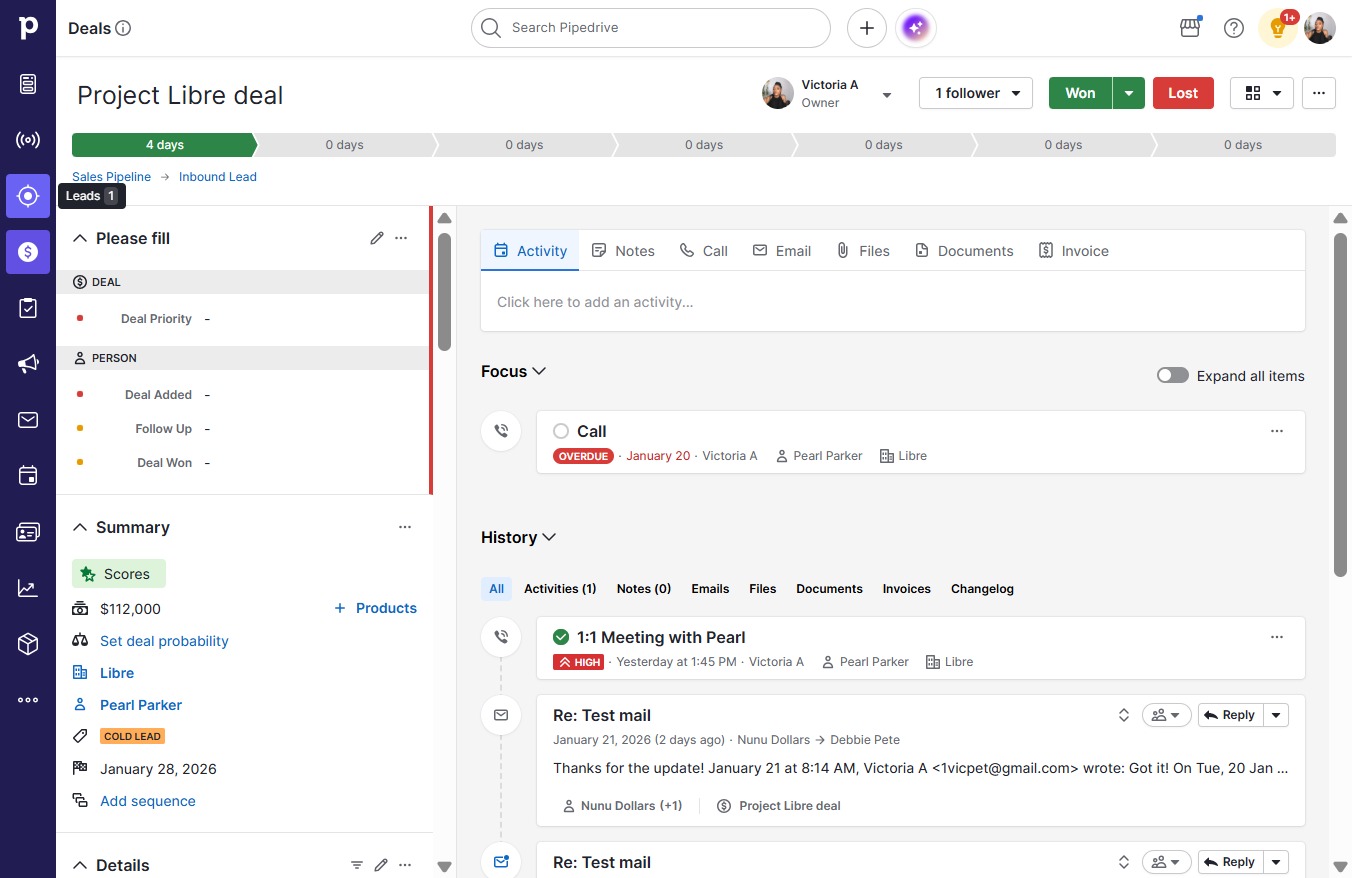
Task: Open the Mail envelope sidebar icon
Action: click(x=28, y=420)
